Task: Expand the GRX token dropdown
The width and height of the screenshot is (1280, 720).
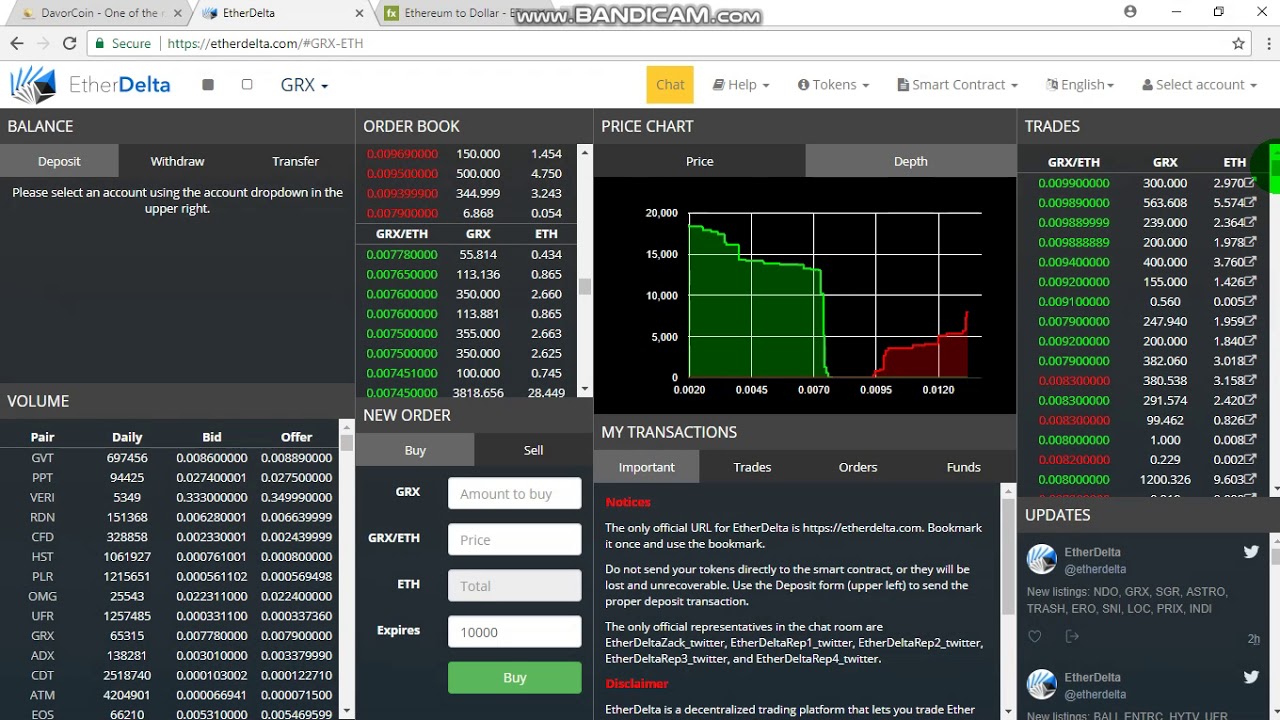Action: point(304,85)
